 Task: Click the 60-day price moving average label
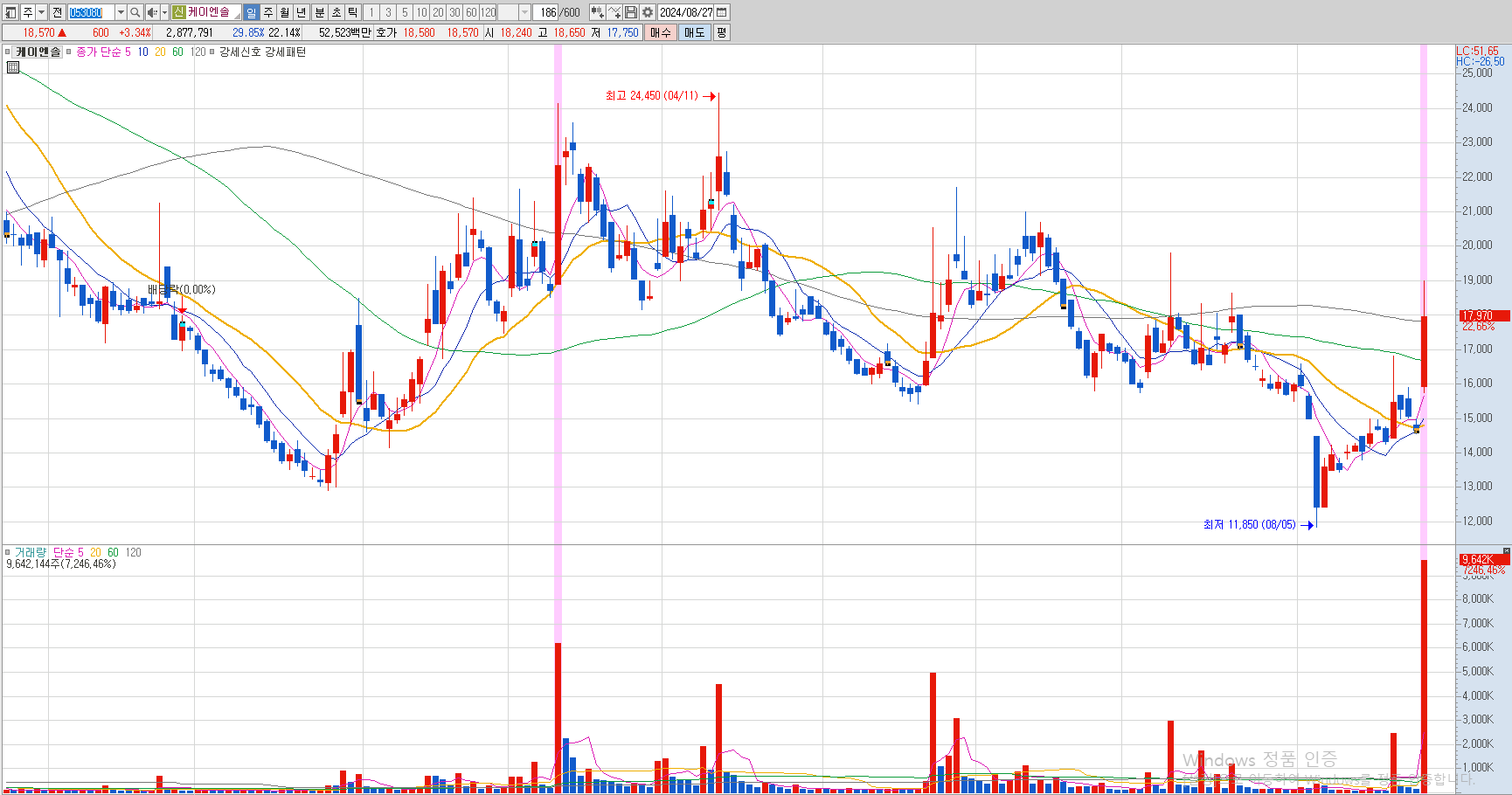coord(178,52)
